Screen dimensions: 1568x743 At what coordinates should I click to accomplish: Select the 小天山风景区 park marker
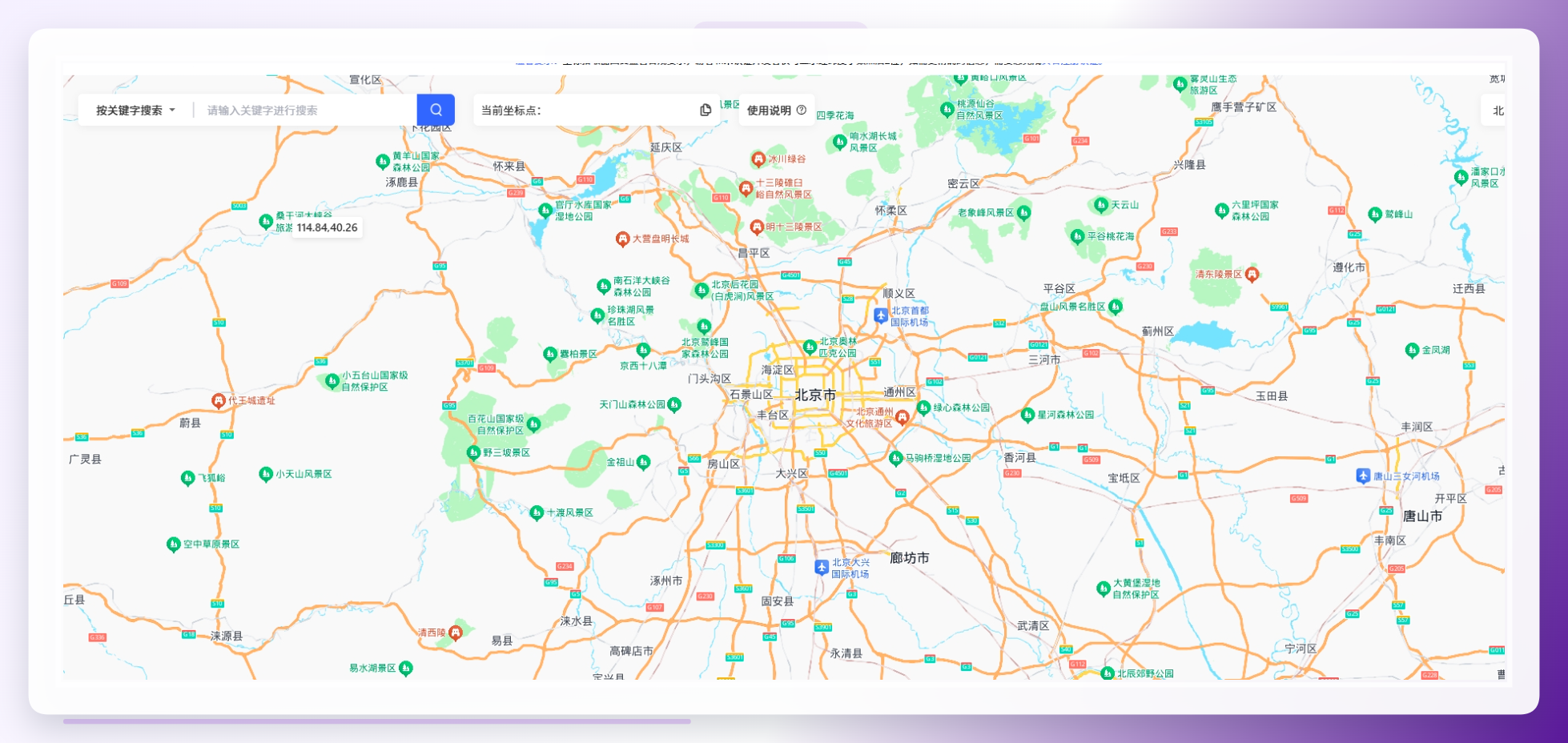point(266,474)
